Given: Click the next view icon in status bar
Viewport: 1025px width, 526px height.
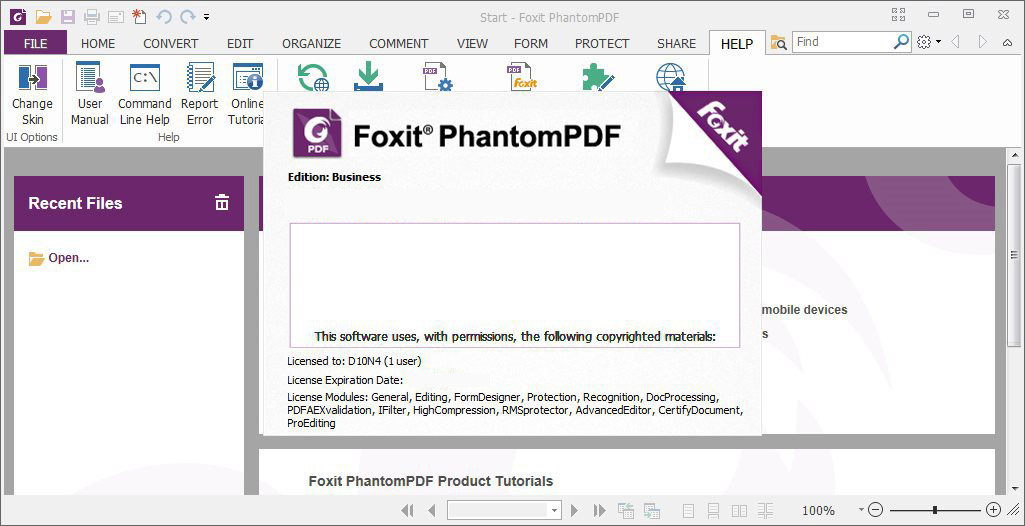Looking at the screenshot, I should (651, 510).
